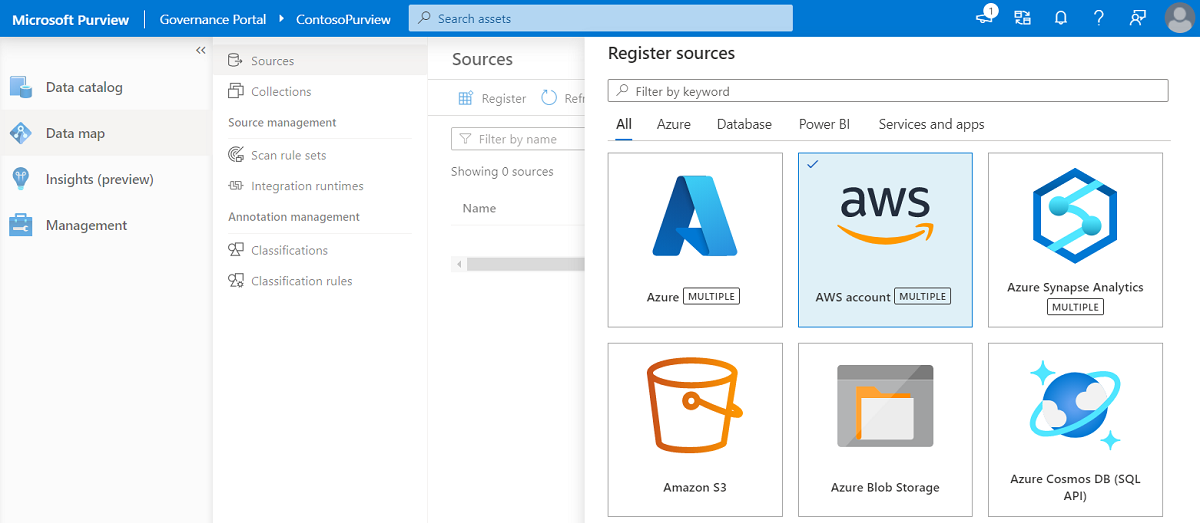
Task: Sort by the Name column header
Action: pyautogui.click(x=479, y=208)
